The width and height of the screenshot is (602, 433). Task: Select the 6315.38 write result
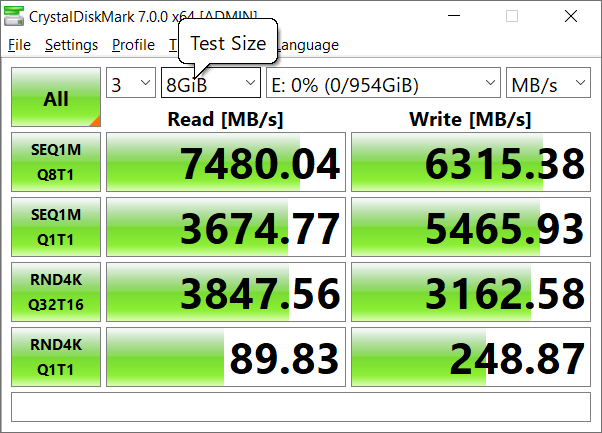click(x=471, y=162)
